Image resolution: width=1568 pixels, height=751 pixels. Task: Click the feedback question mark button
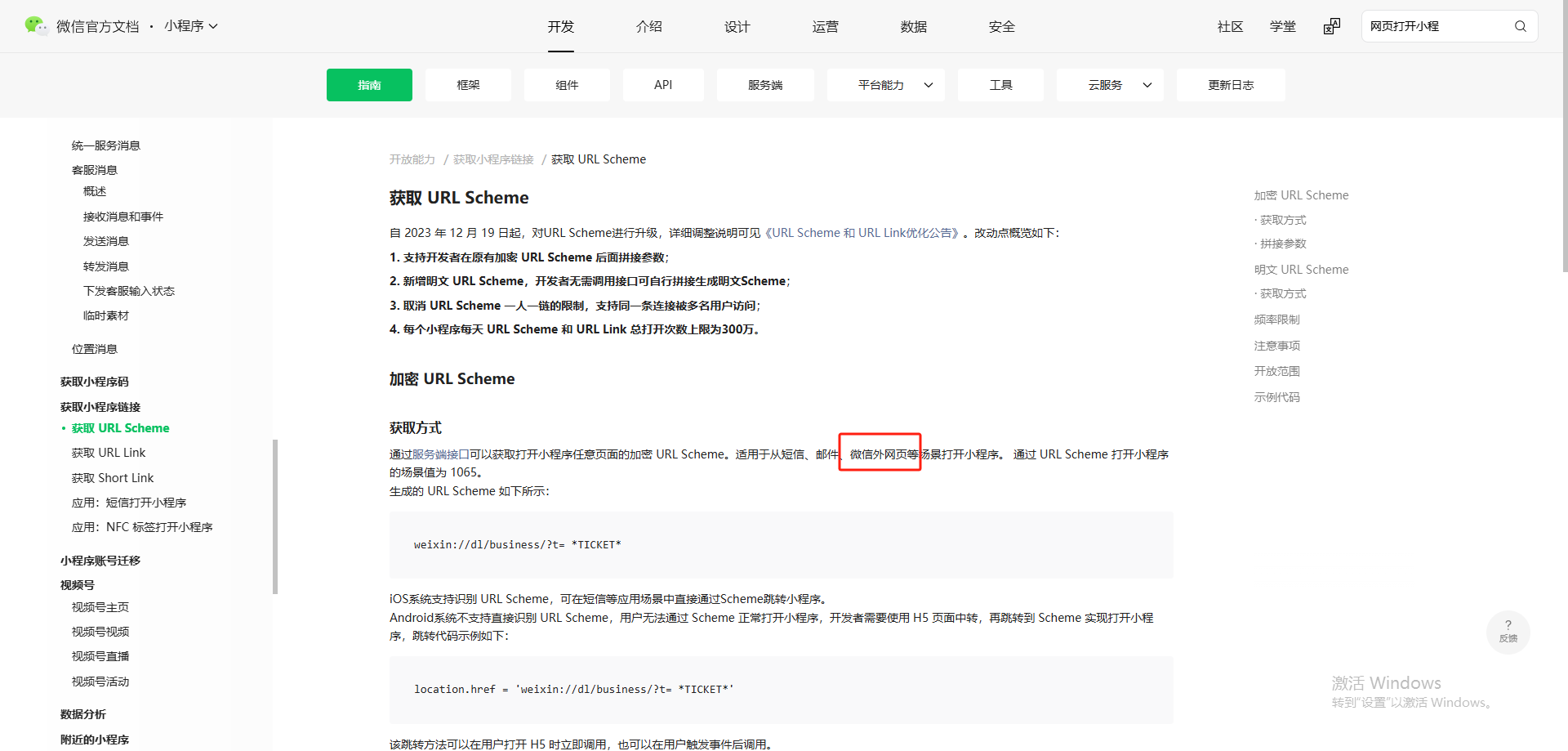click(1508, 632)
